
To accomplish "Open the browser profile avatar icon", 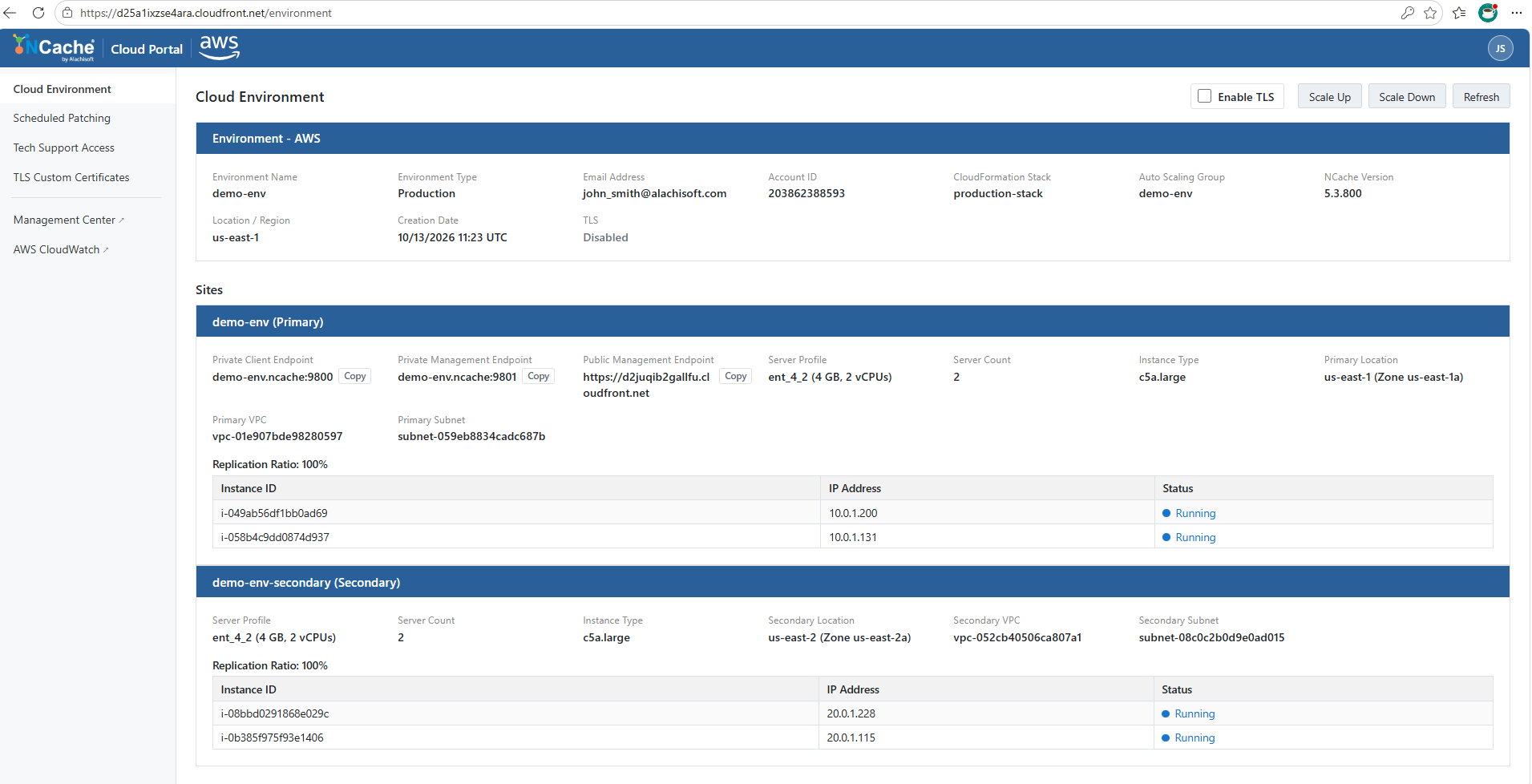I will click(x=1488, y=13).
